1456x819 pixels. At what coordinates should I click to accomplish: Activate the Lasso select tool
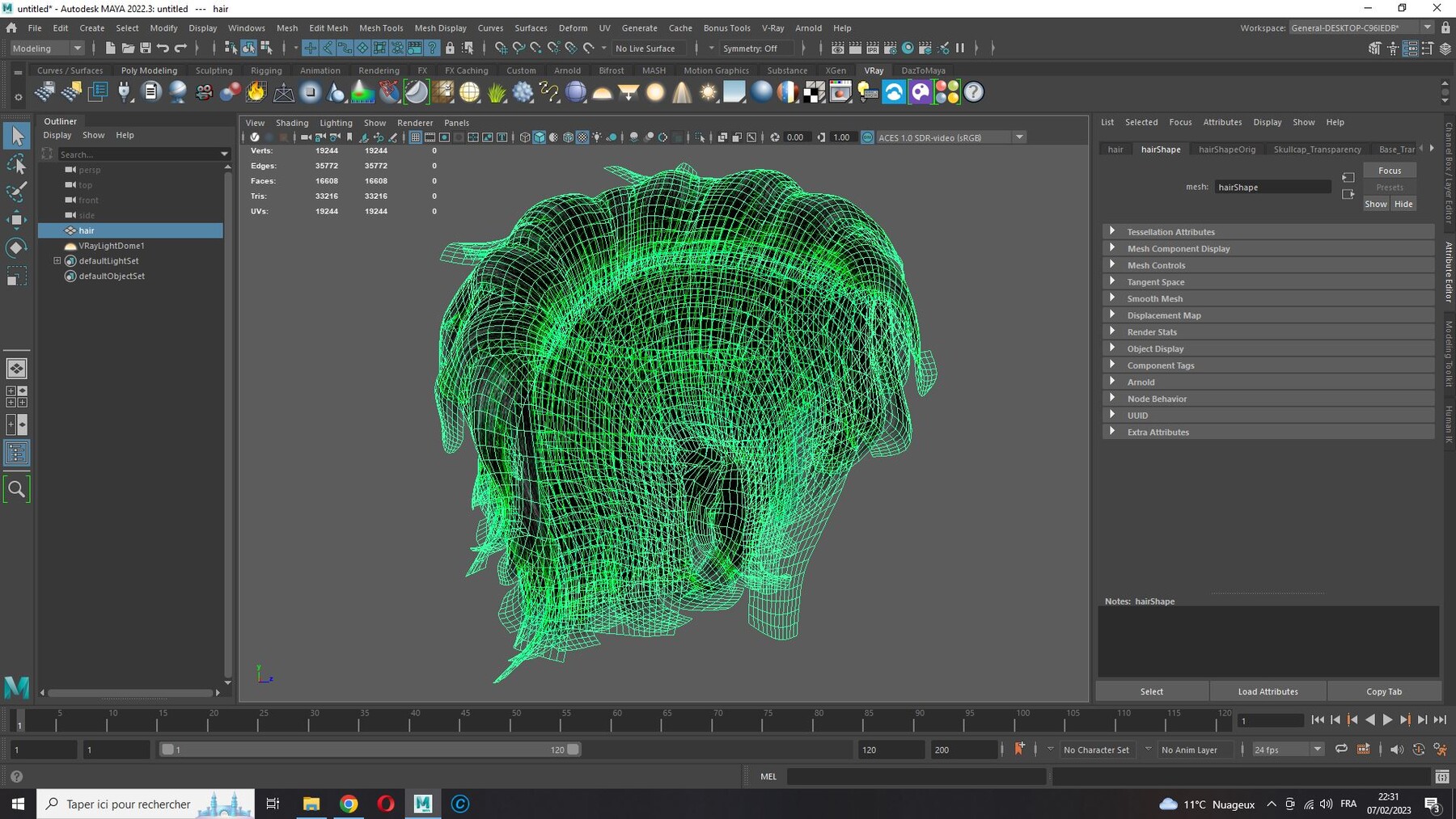16,164
